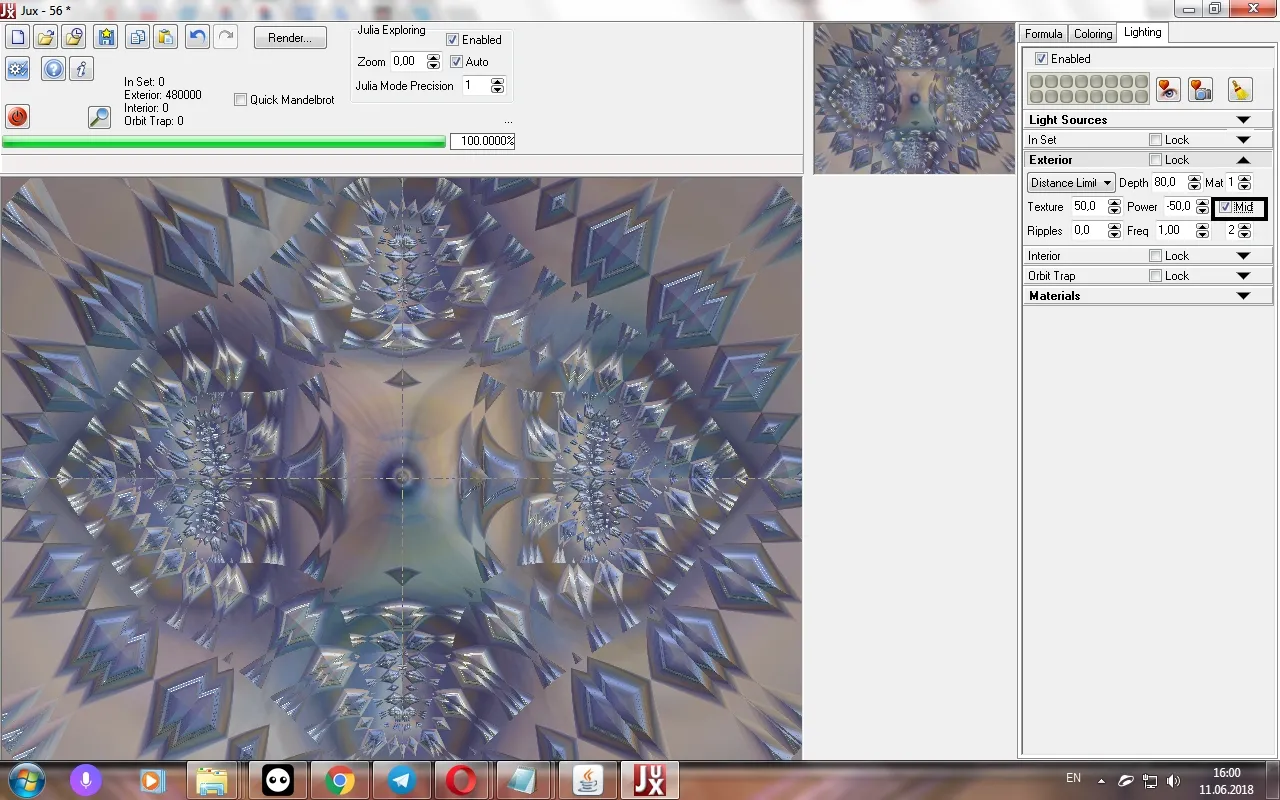Switch to the Coloring tab
Image resolution: width=1280 pixels, height=800 pixels.
point(1093,34)
